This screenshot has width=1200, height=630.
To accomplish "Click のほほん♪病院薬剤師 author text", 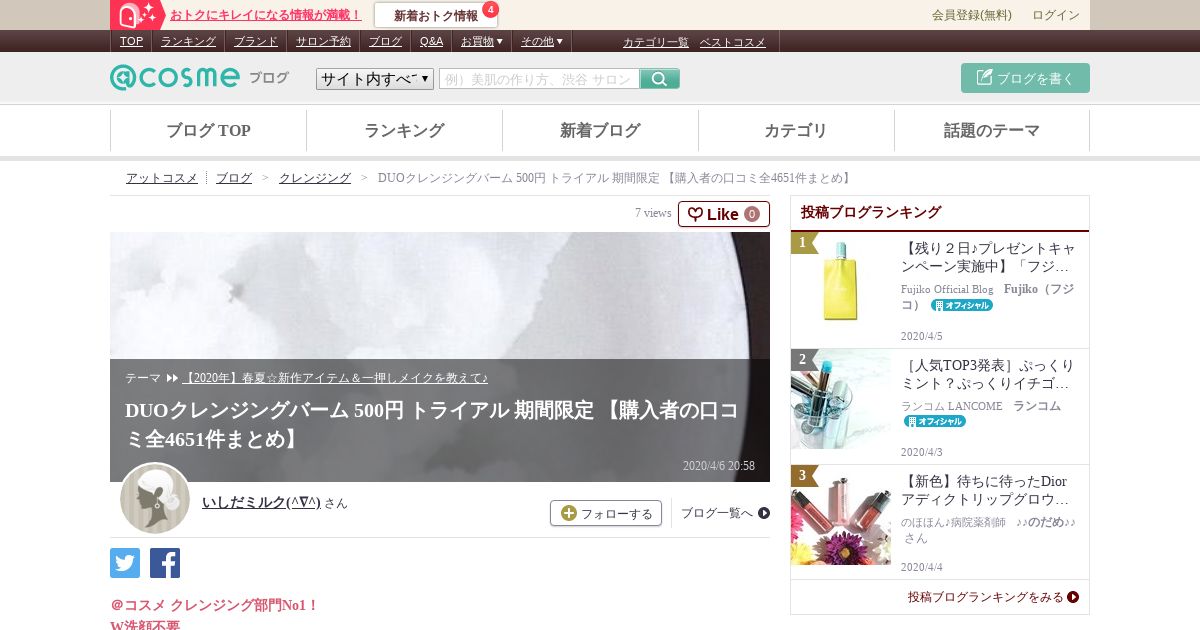I will [x=953, y=522].
